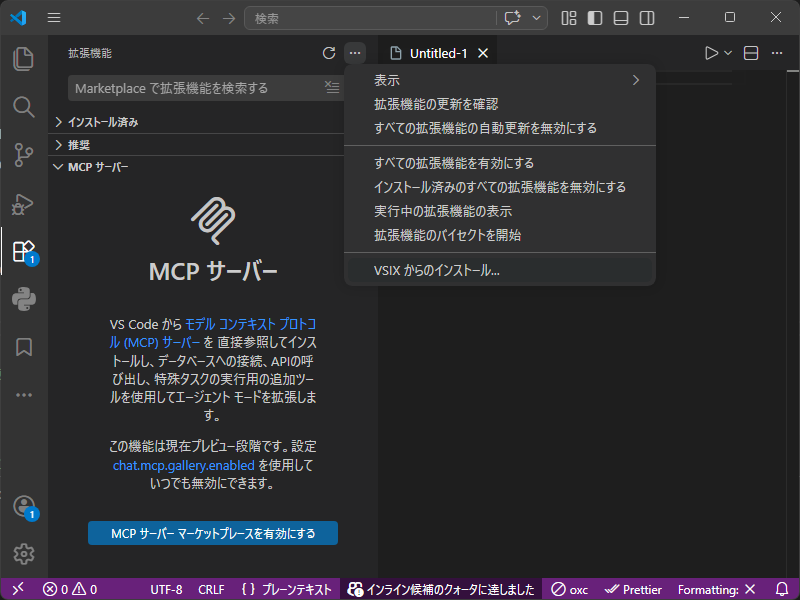The image size is (800, 600).
Task: Go back with the left arrow
Action: 203,18
